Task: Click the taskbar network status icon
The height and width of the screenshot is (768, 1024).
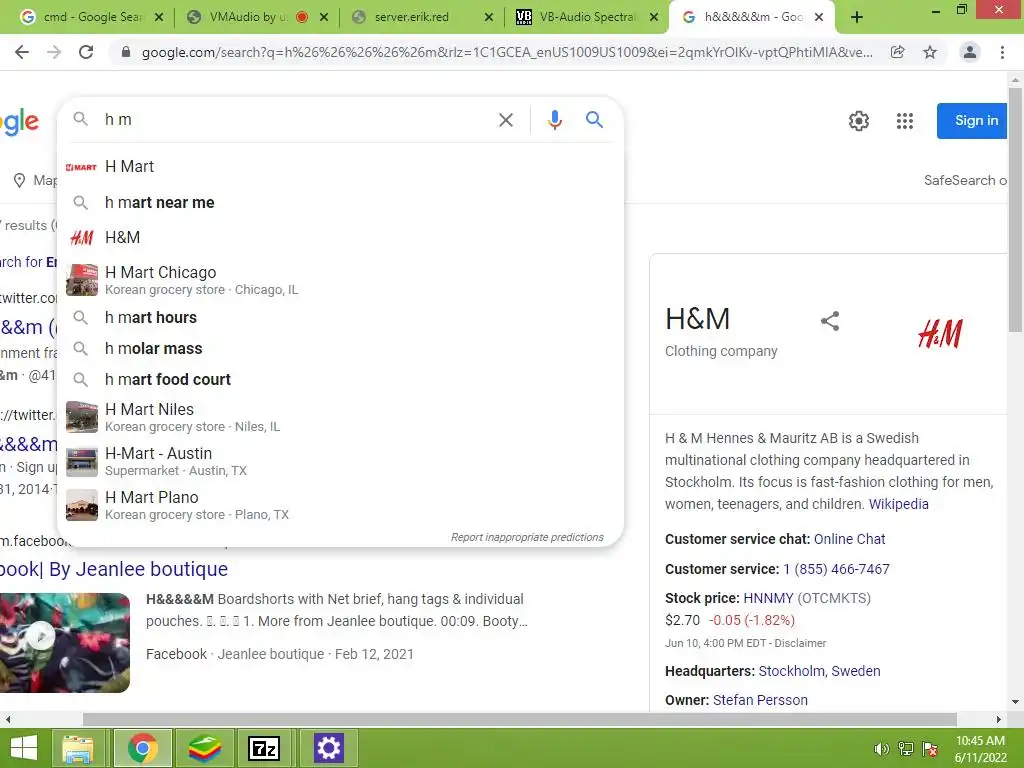Action: (x=905, y=748)
